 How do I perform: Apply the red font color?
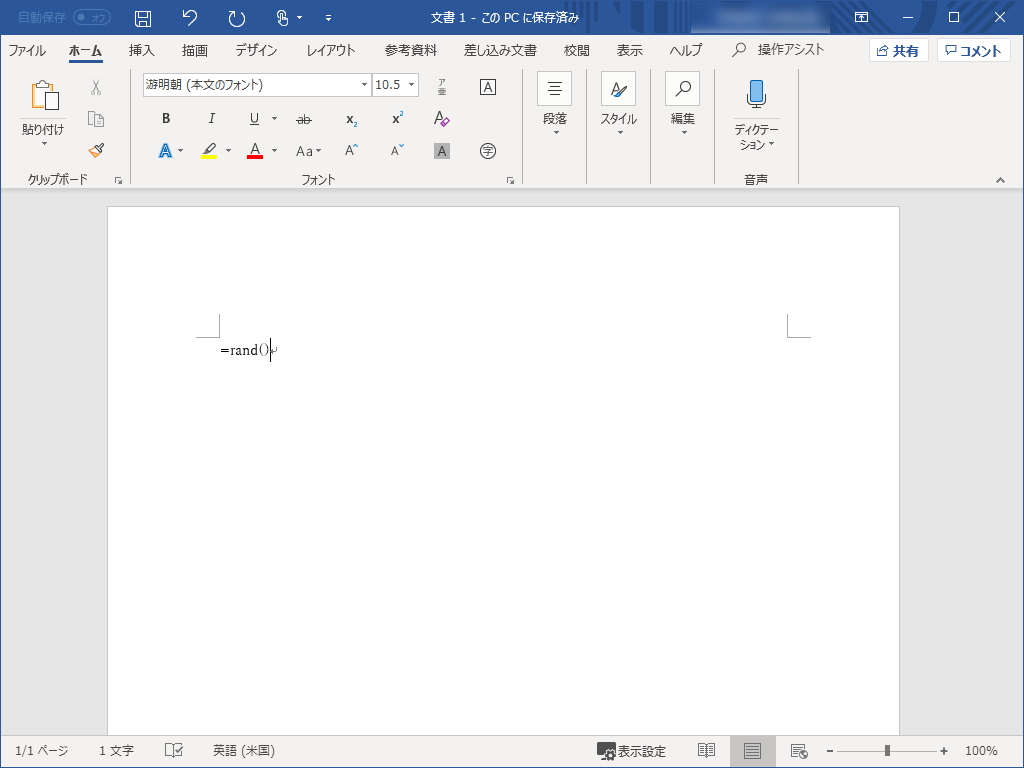[255, 151]
